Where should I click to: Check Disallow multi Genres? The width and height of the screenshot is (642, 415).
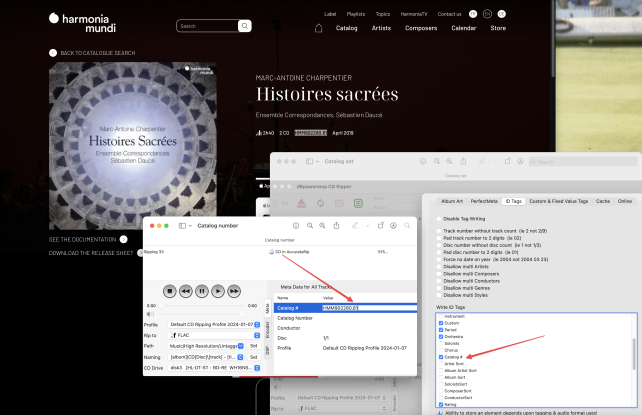[x=439, y=288]
